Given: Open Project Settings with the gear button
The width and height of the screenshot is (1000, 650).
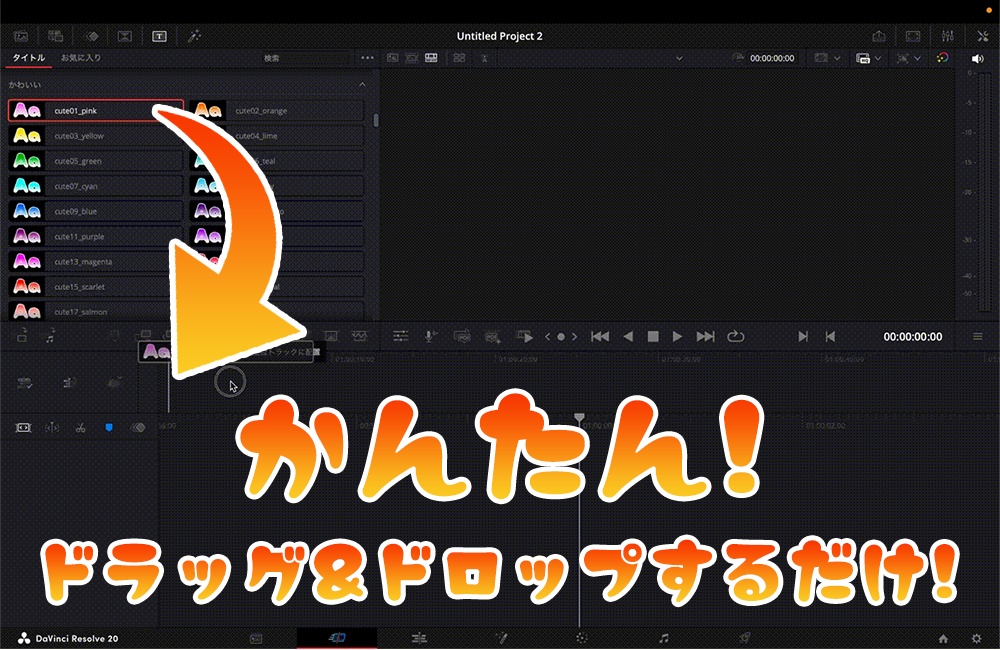Looking at the screenshot, I should [x=978, y=637].
